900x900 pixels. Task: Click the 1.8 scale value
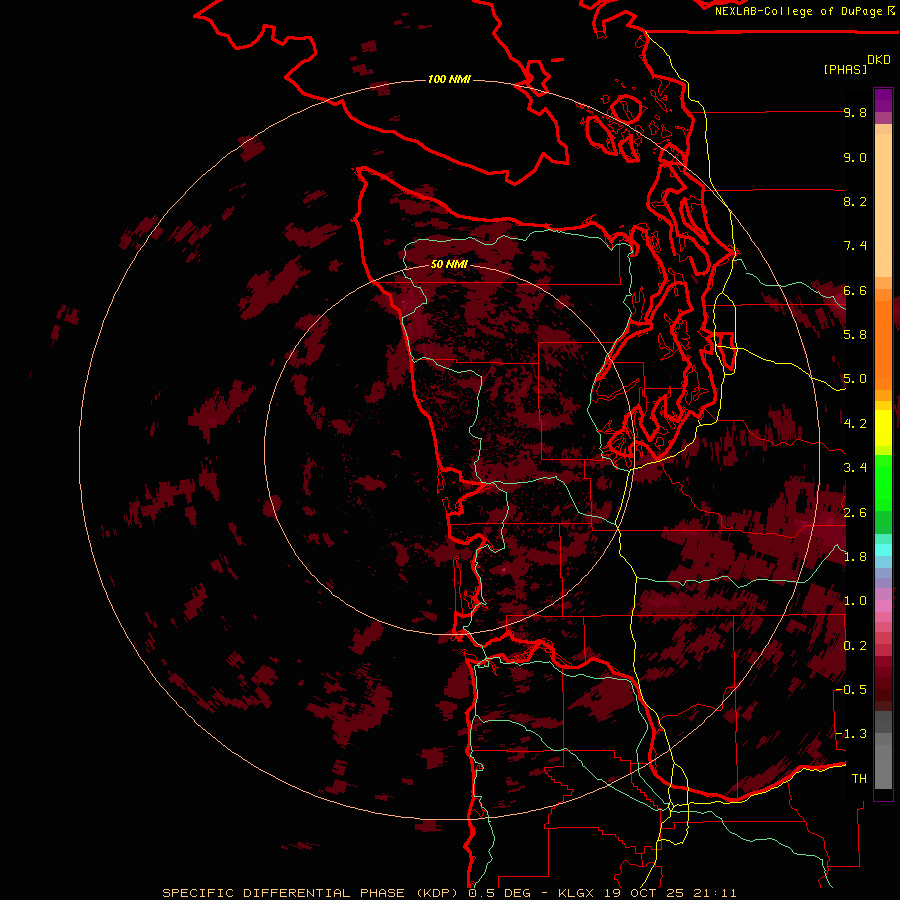[855, 557]
